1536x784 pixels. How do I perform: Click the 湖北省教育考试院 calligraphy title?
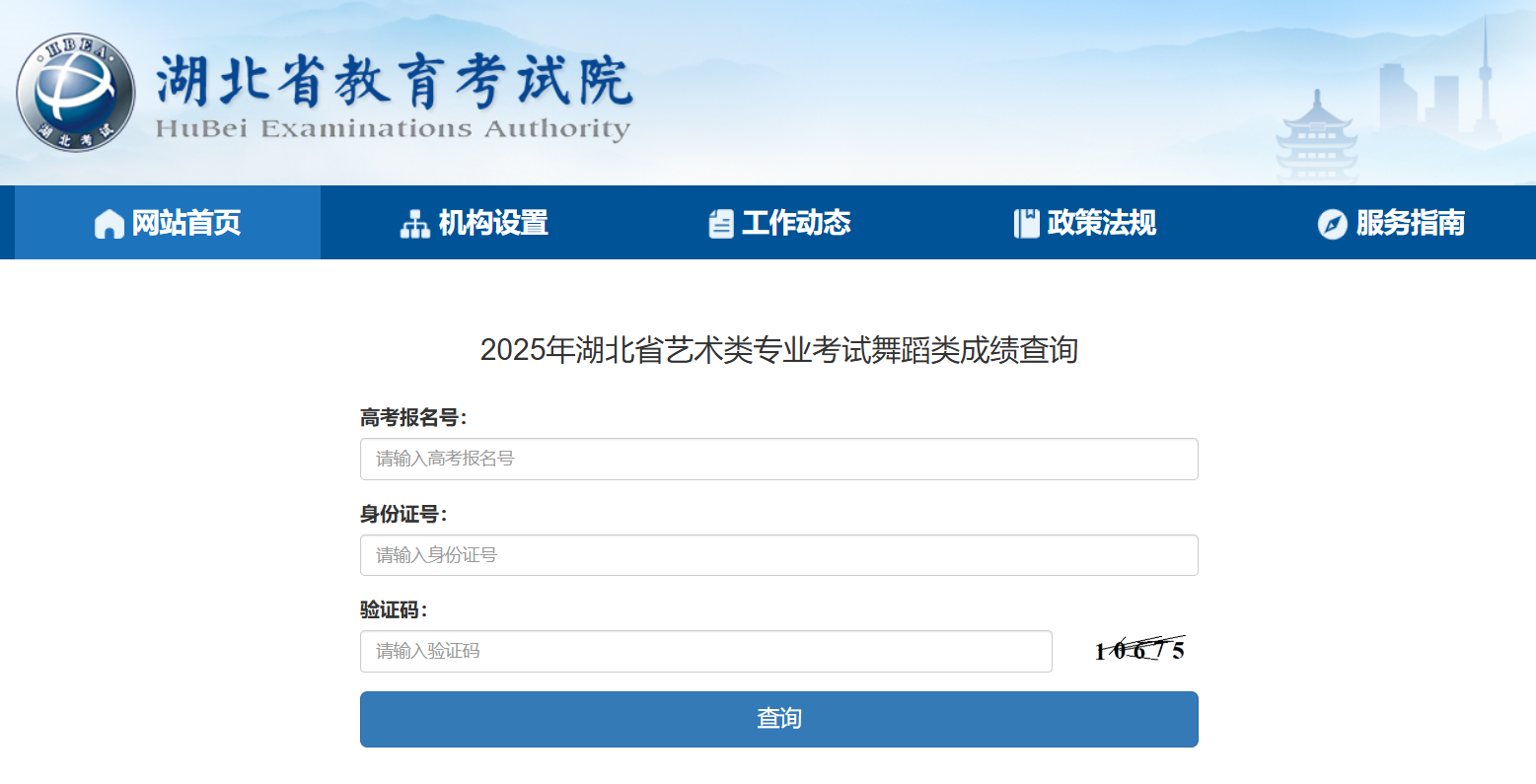[x=394, y=81]
